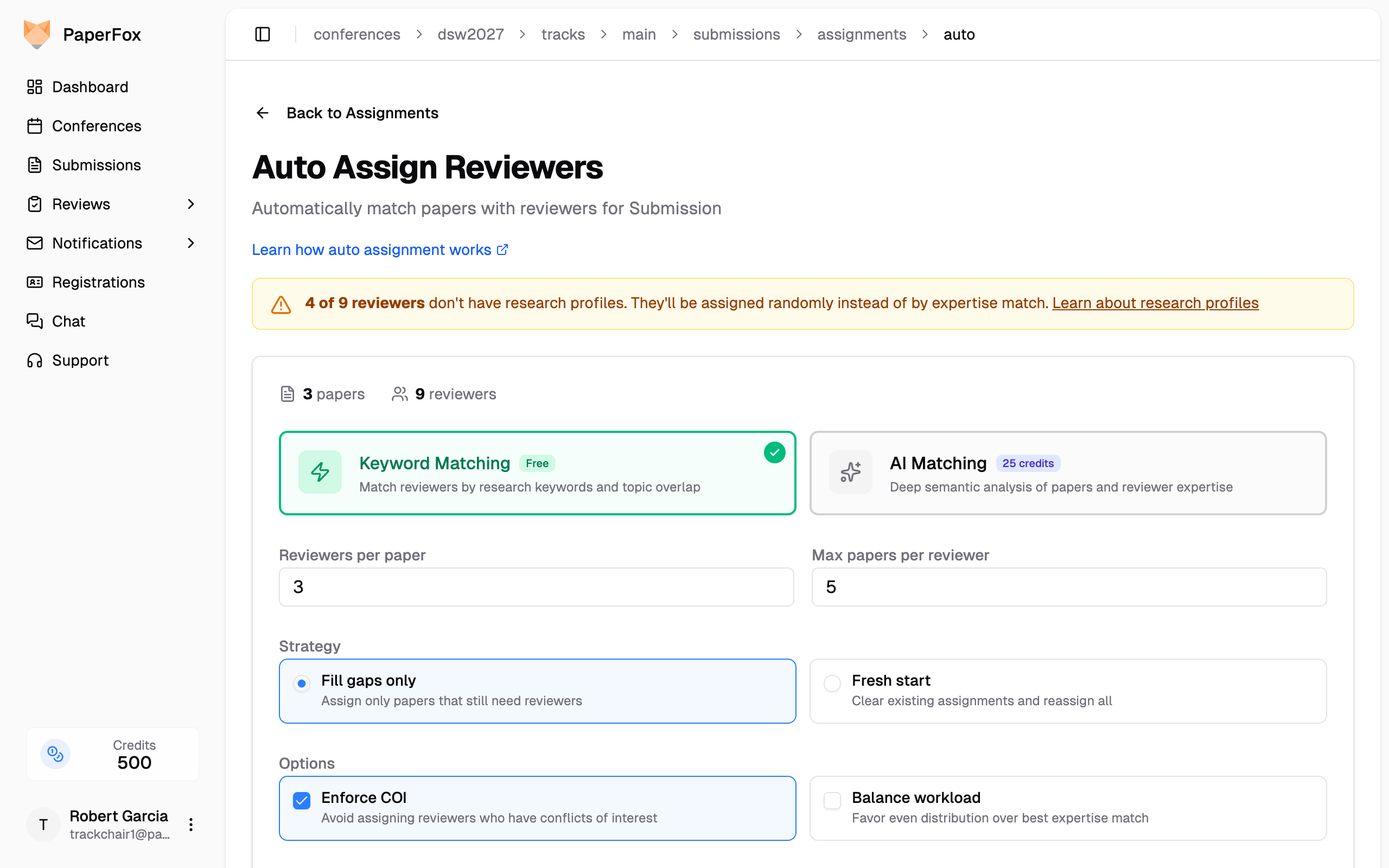1389x868 pixels.
Task: Open Robert Garcia user options menu
Action: [x=191, y=825]
